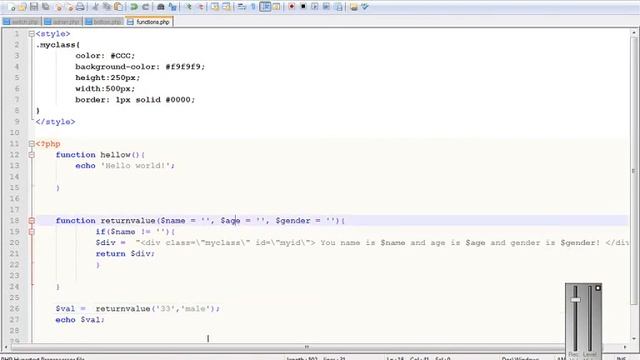640x360 pixels.
Task: Click the horizontal scrollbar thumb
Action: point(306,347)
